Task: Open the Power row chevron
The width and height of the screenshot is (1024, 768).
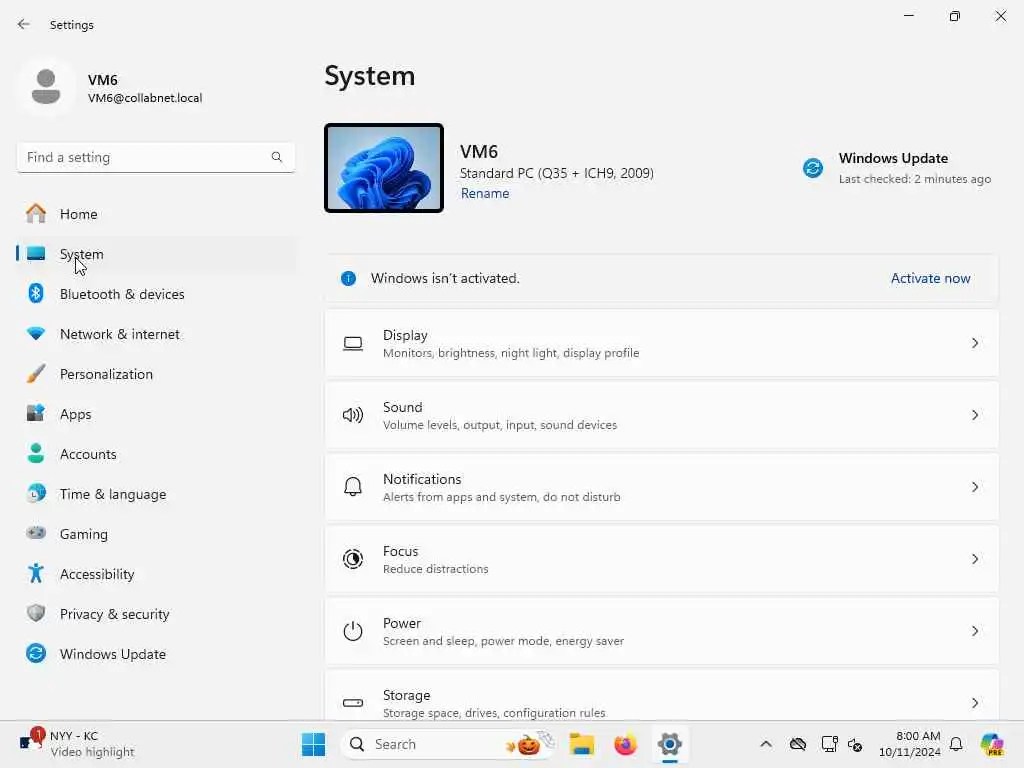Action: point(974,631)
